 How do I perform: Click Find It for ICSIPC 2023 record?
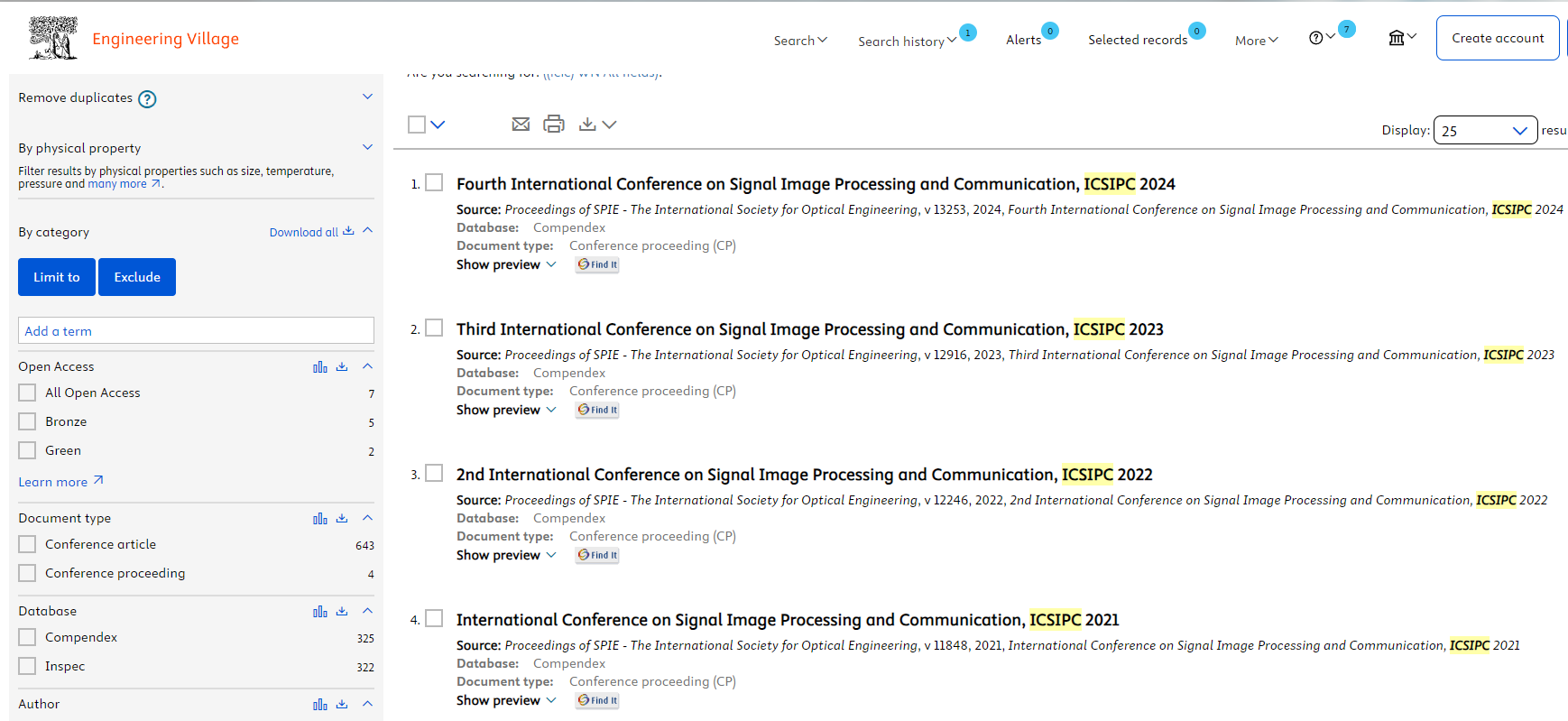597,410
